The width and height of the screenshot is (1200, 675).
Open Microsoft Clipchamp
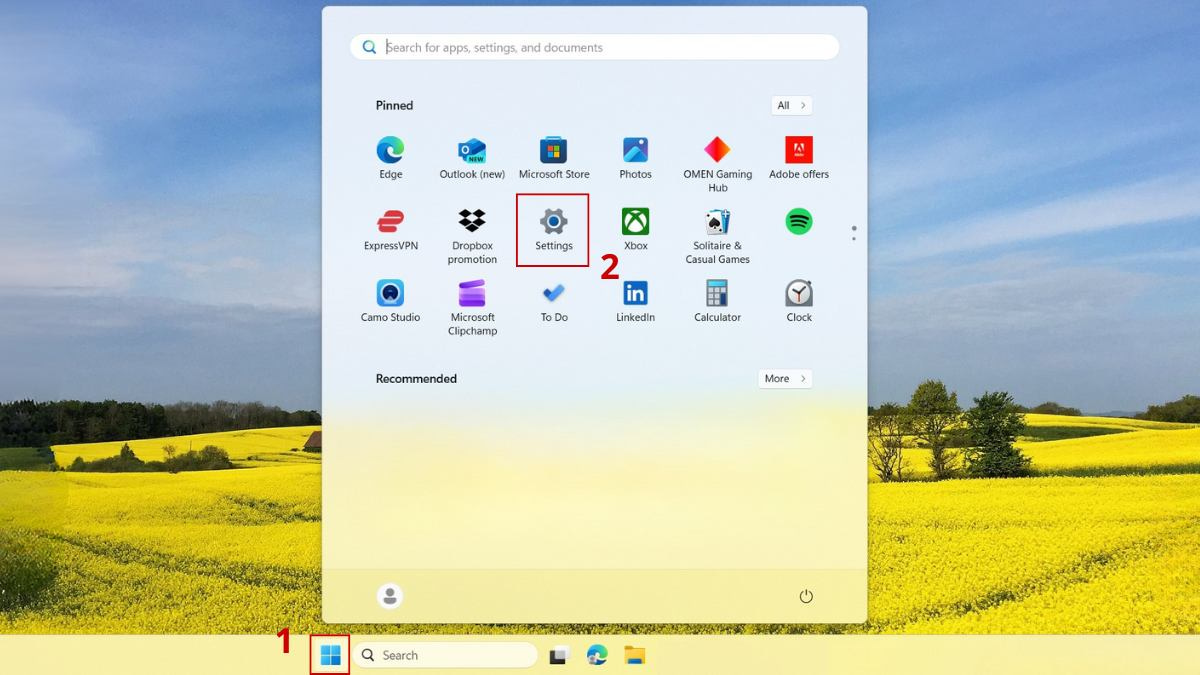point(472,308)
